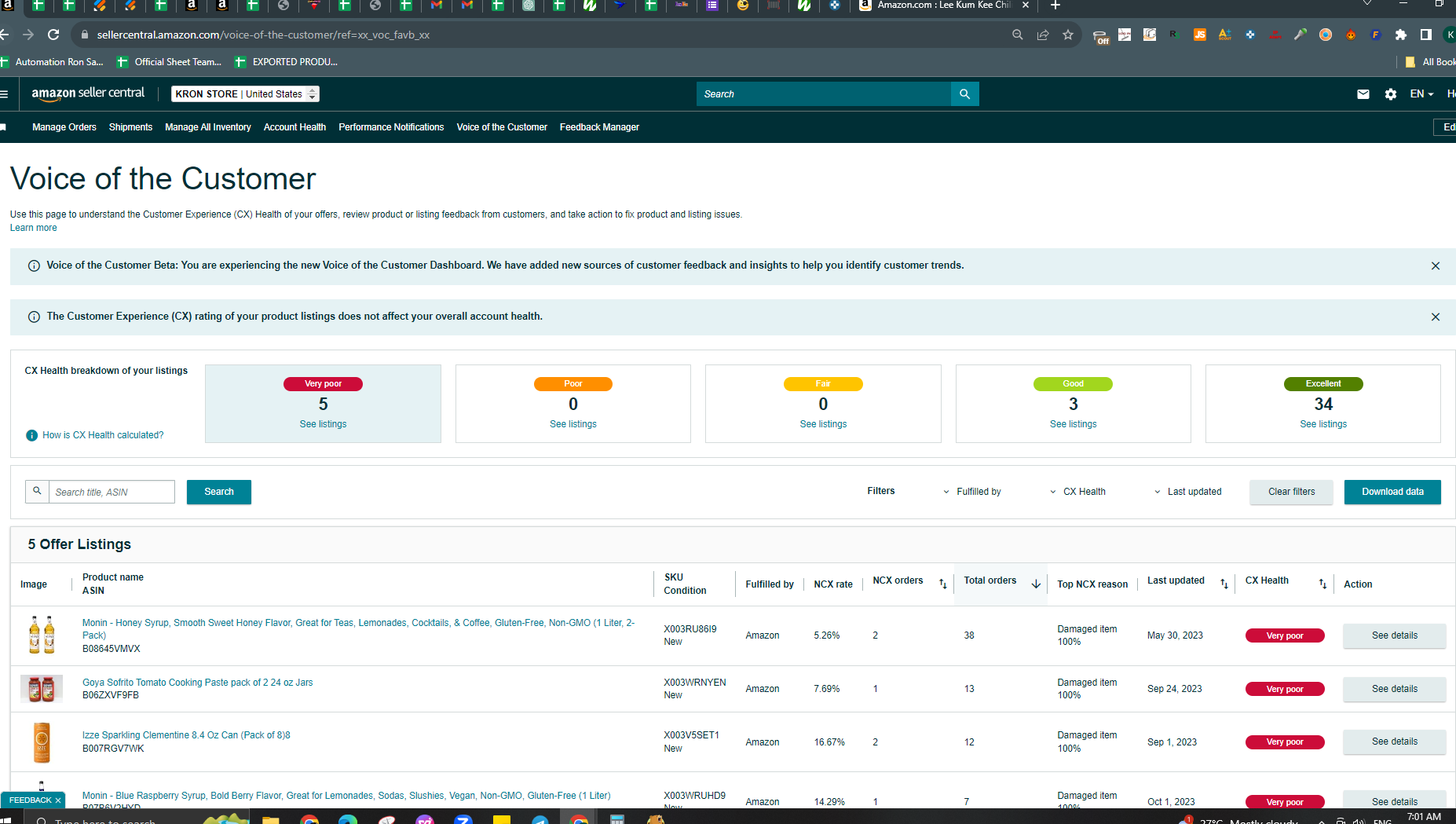Viewport: 1456px width, 824px height.
Task: Go back with the browser back arrow
Action: [x=4, y=35]
